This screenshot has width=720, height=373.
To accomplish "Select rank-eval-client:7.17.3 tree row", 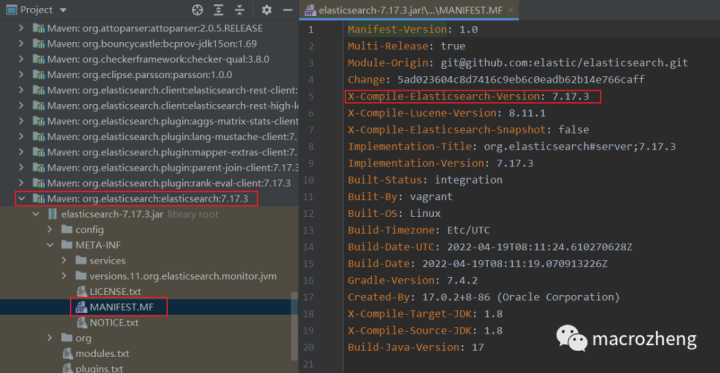I will click(149, 183).
